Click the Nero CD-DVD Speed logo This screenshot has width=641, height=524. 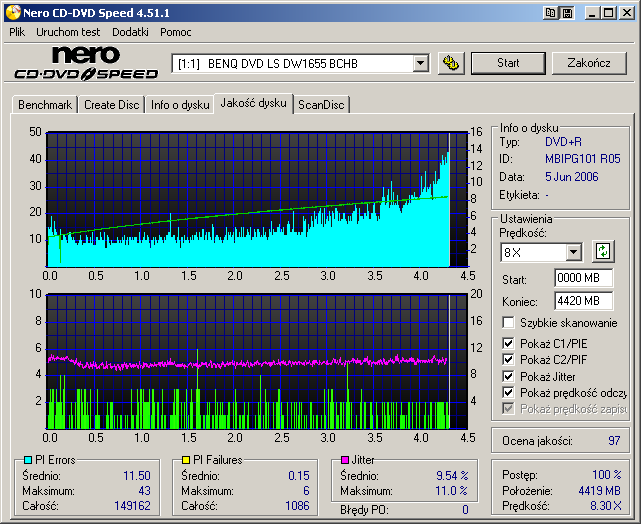pyautogui.click(x=86, y=63)
